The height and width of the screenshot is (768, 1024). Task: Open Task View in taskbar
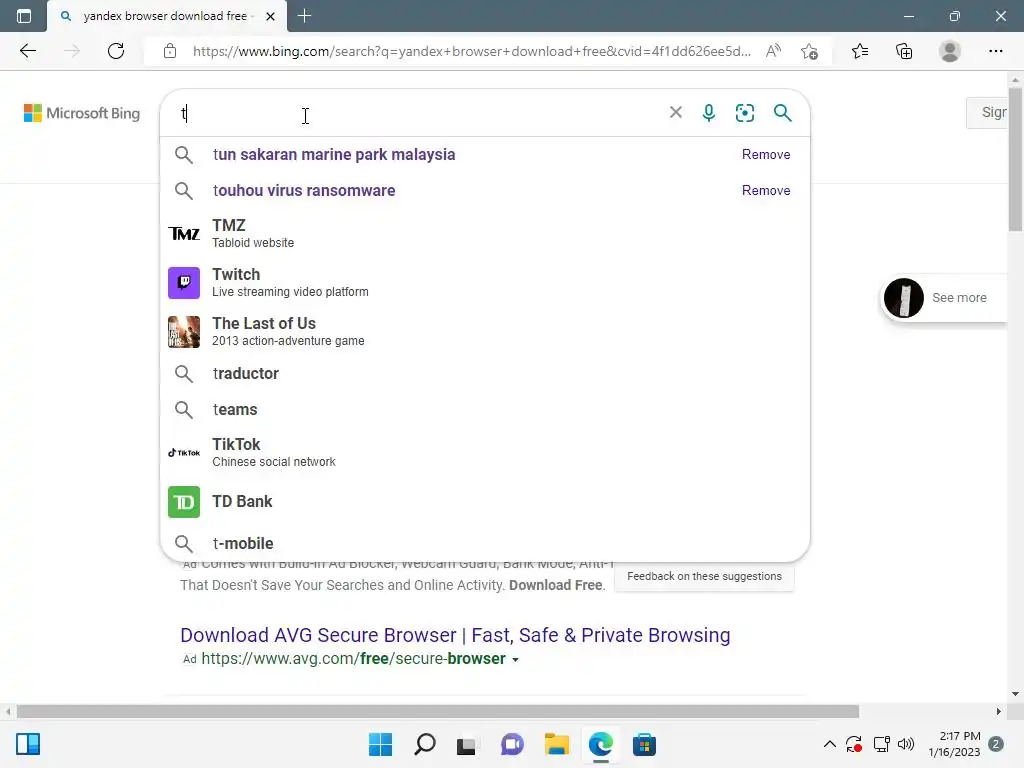tap(466, 745)
